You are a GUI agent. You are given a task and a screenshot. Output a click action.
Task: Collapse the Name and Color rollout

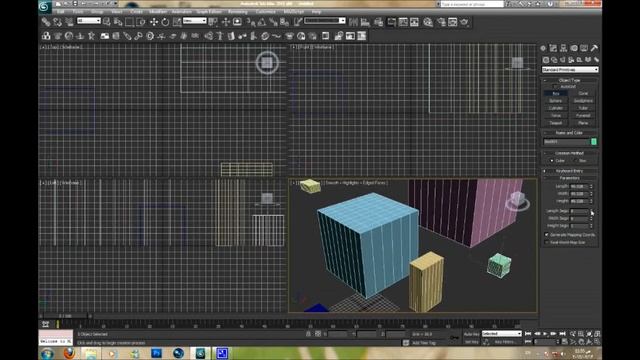click(569, 133)
